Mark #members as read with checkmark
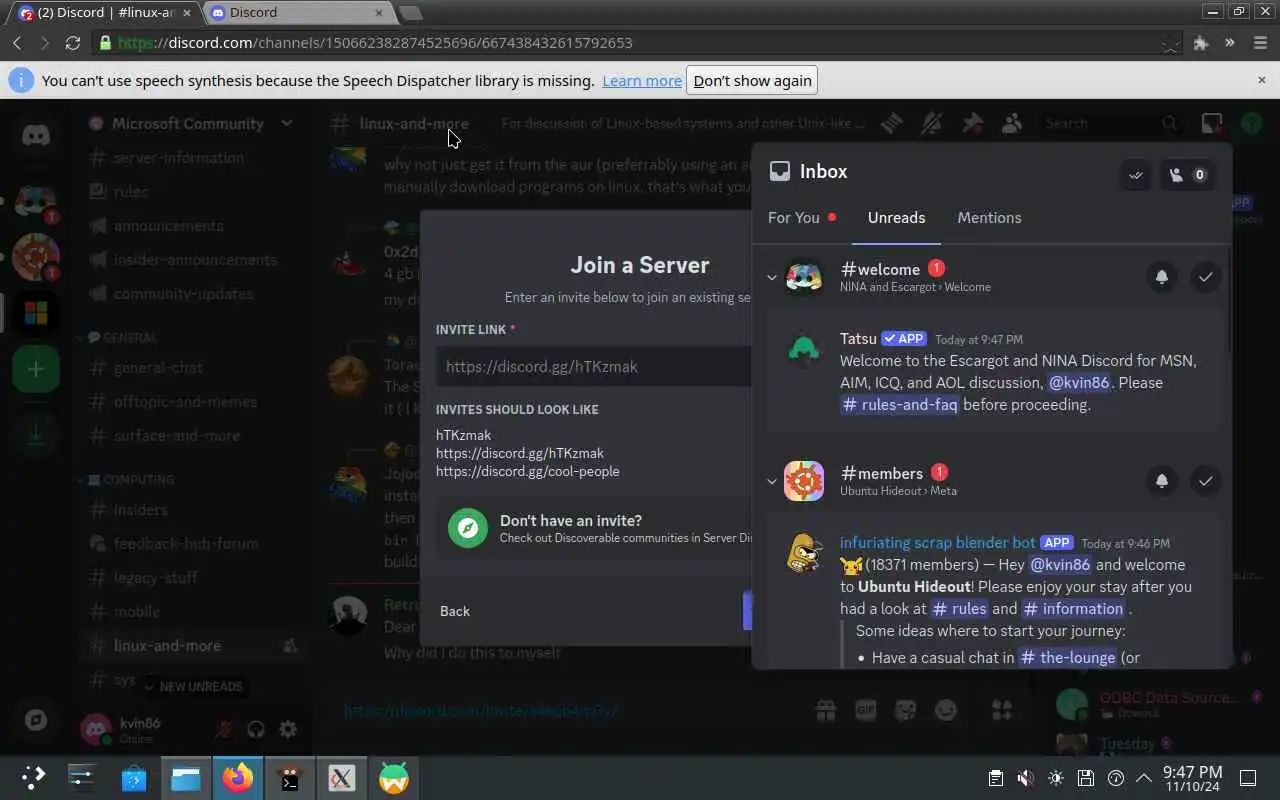The image size is (1280, 800). pyautogui.click(x=1206, y=481)
